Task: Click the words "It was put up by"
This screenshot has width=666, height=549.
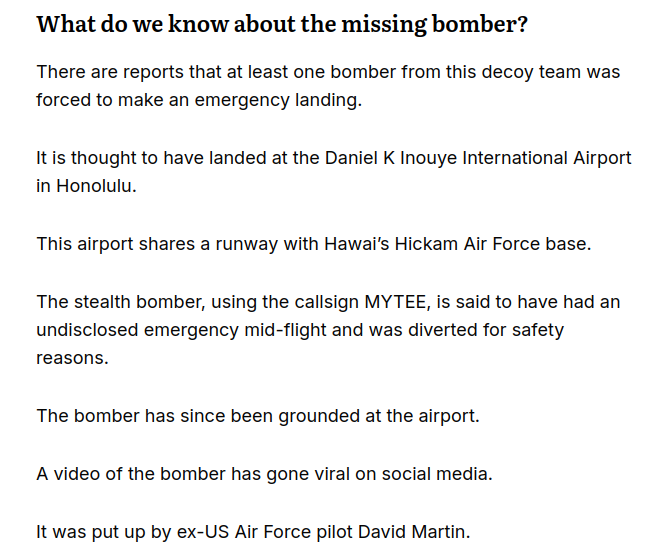Action: tap(104, 532)
